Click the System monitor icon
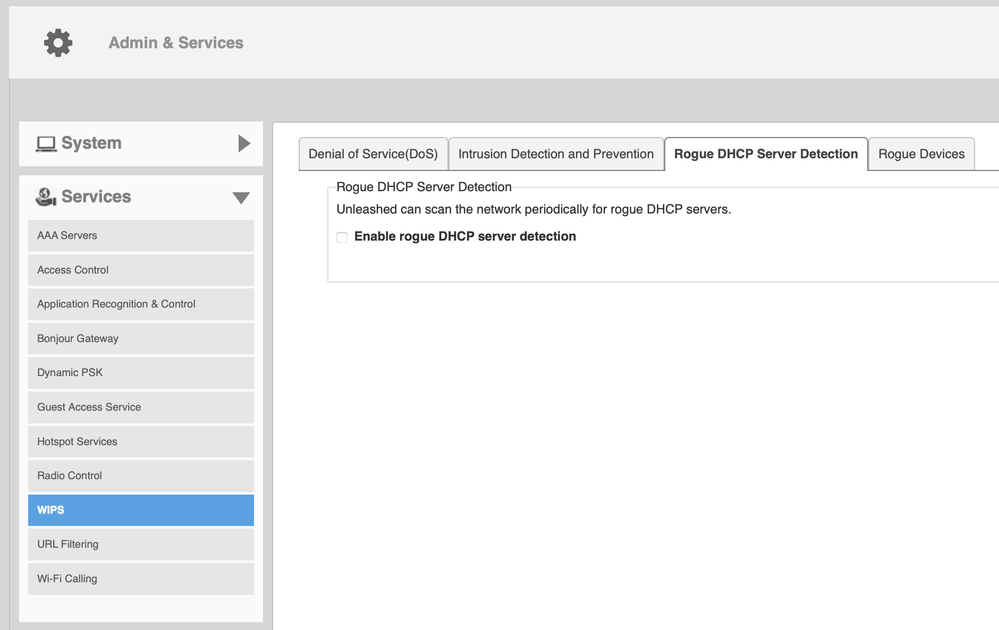Viewport: 999px width, 630px height. pos(46,144)
